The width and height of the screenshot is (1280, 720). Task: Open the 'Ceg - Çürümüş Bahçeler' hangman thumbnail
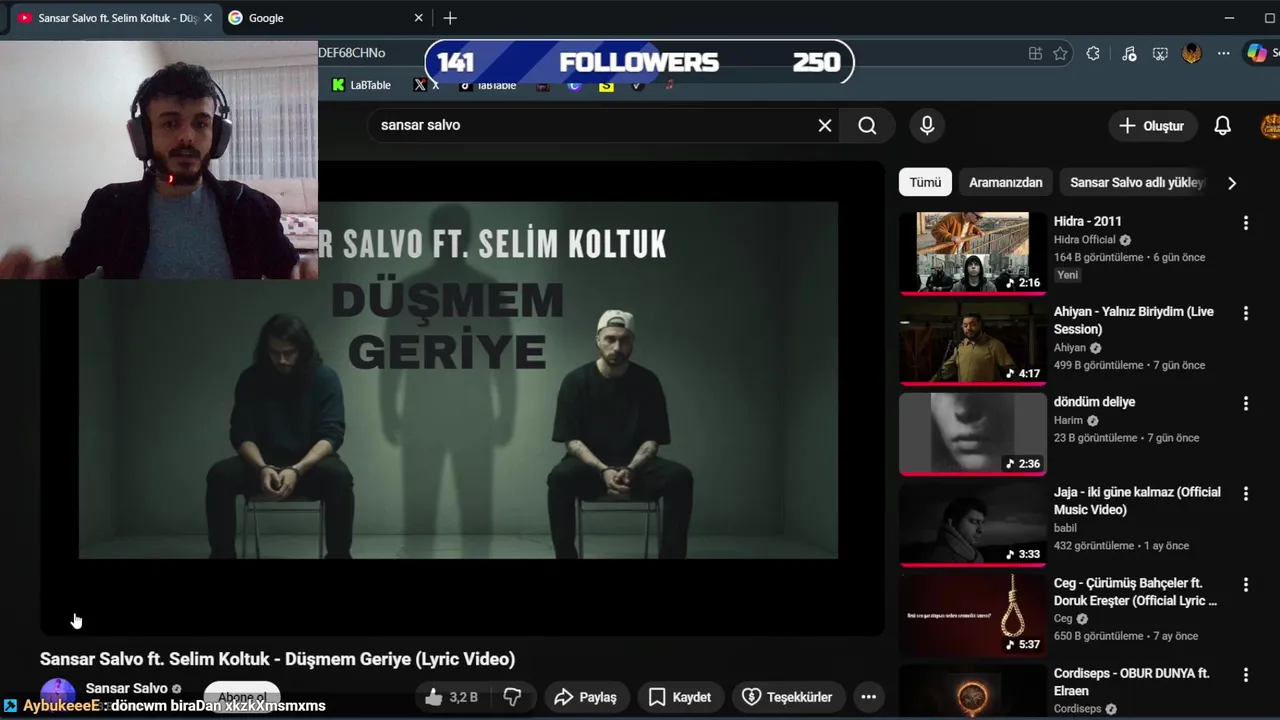coord(972,614)
